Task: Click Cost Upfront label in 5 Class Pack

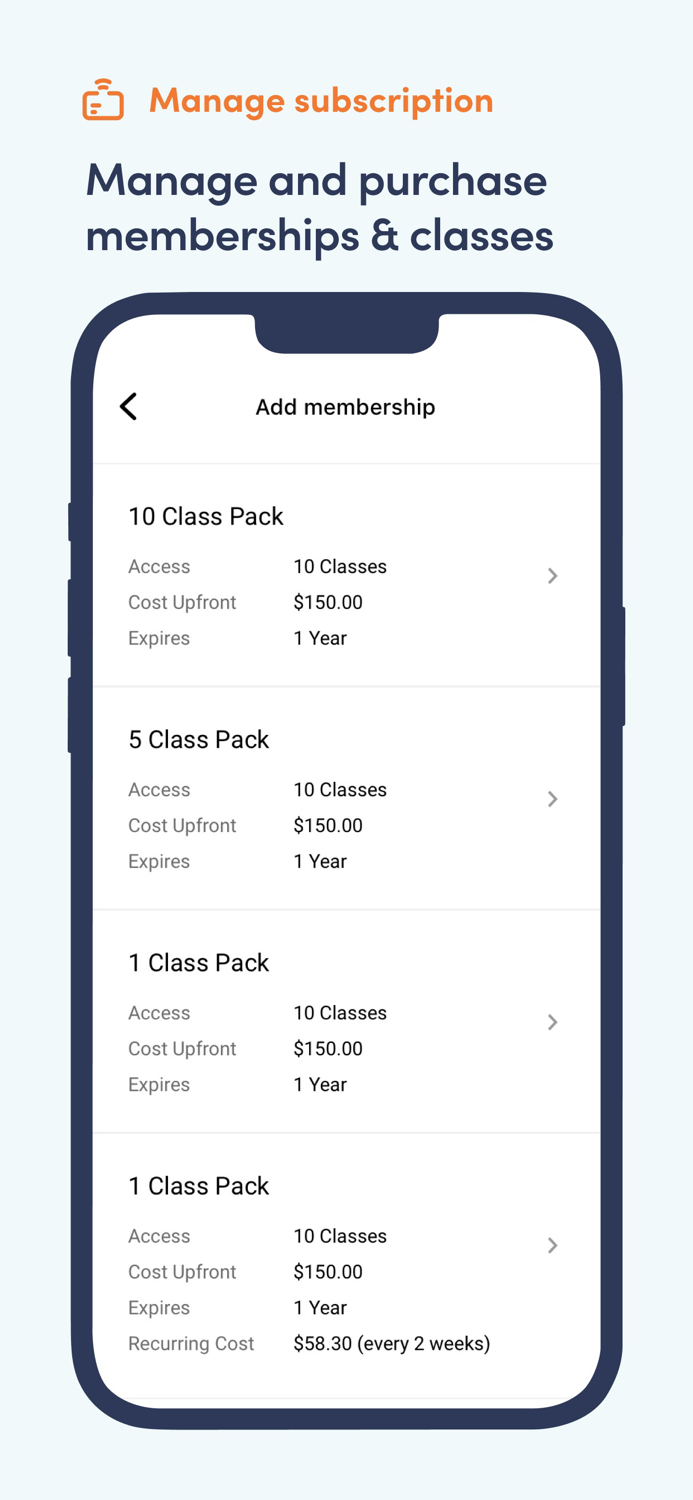Action: pyautogui.click(x=182, y=825)
